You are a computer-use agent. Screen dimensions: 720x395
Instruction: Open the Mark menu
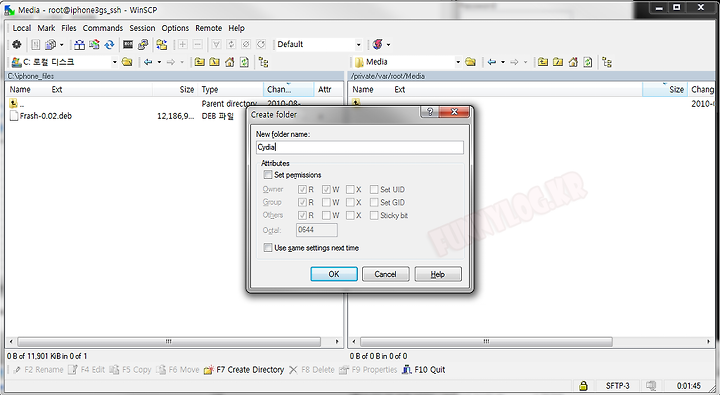[x=46, y=28]
